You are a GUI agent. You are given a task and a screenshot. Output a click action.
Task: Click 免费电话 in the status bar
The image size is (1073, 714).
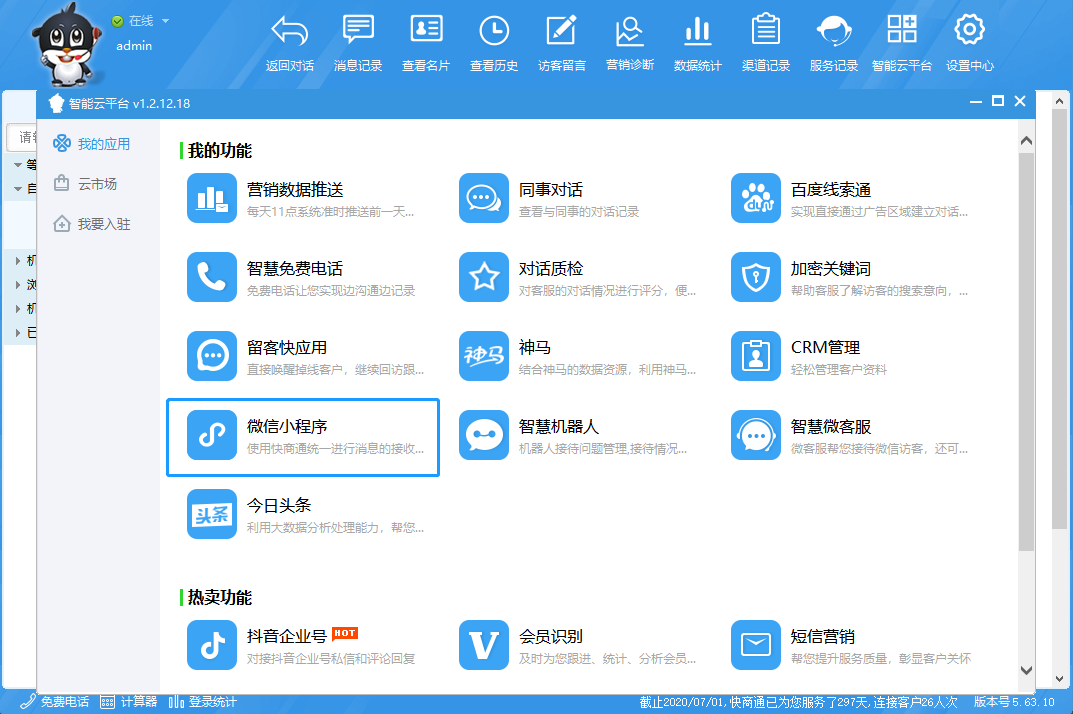(x=56, y=702)
